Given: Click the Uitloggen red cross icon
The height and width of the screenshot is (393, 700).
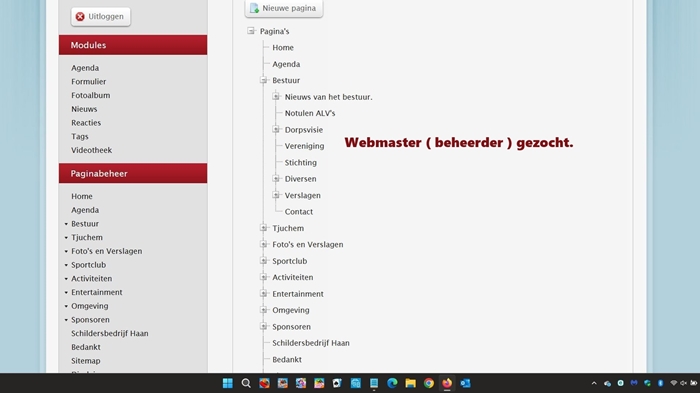Looking at the screenshot, I should [80, 17].
